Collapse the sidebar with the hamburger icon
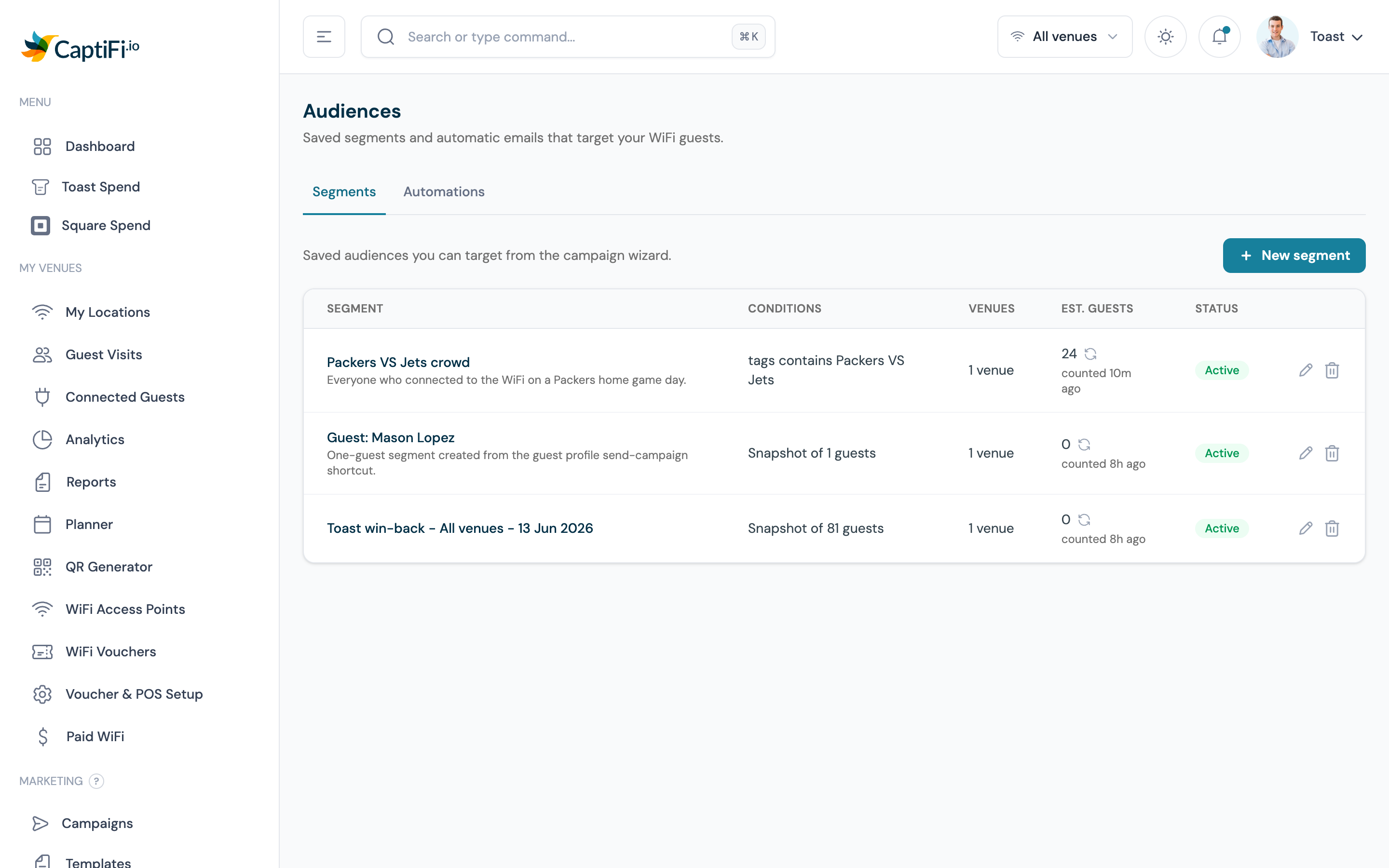 pos(324,37)
